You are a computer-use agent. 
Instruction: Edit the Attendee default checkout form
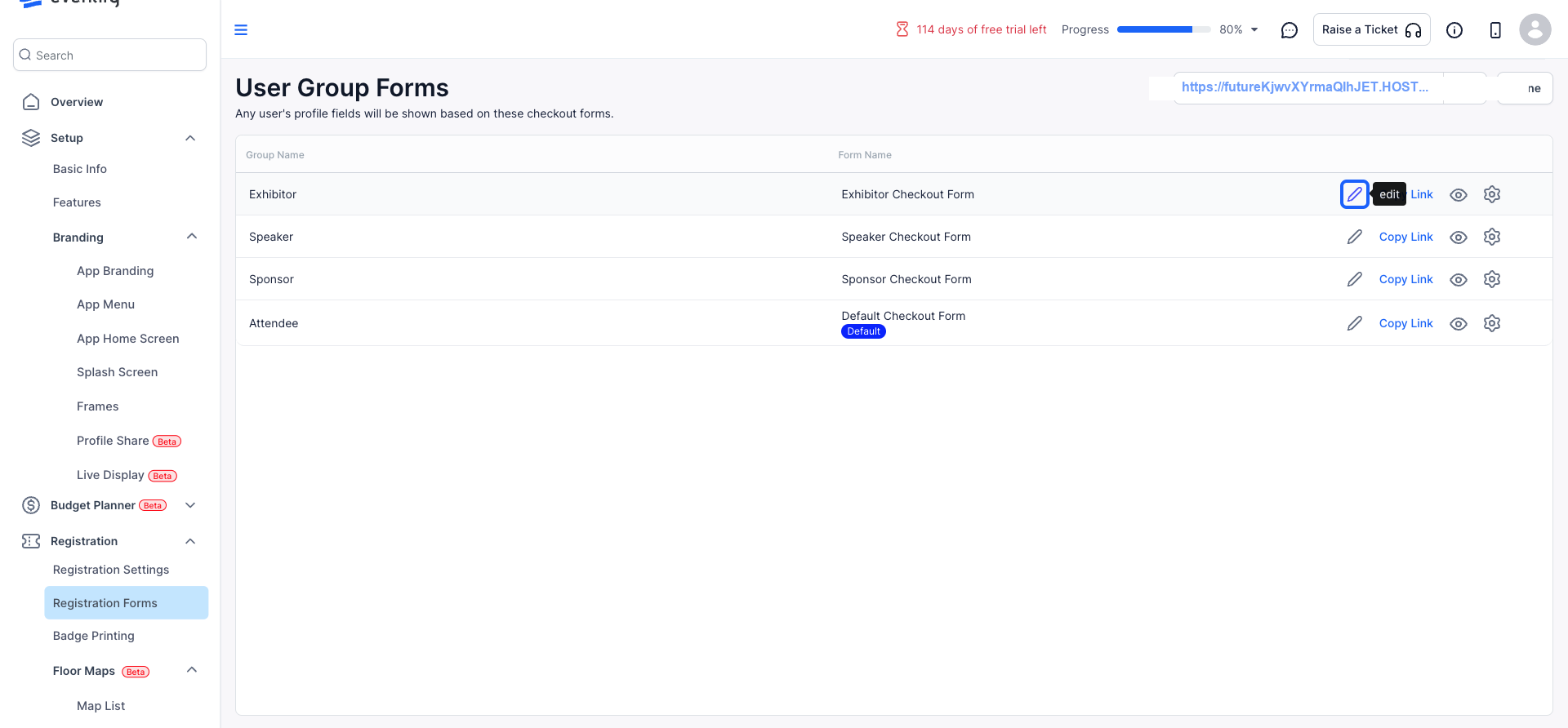[x=1354, y=323]
